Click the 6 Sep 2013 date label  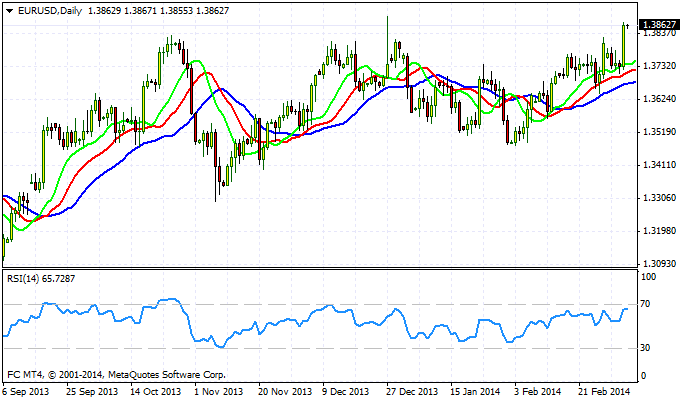tap(26, 391)
